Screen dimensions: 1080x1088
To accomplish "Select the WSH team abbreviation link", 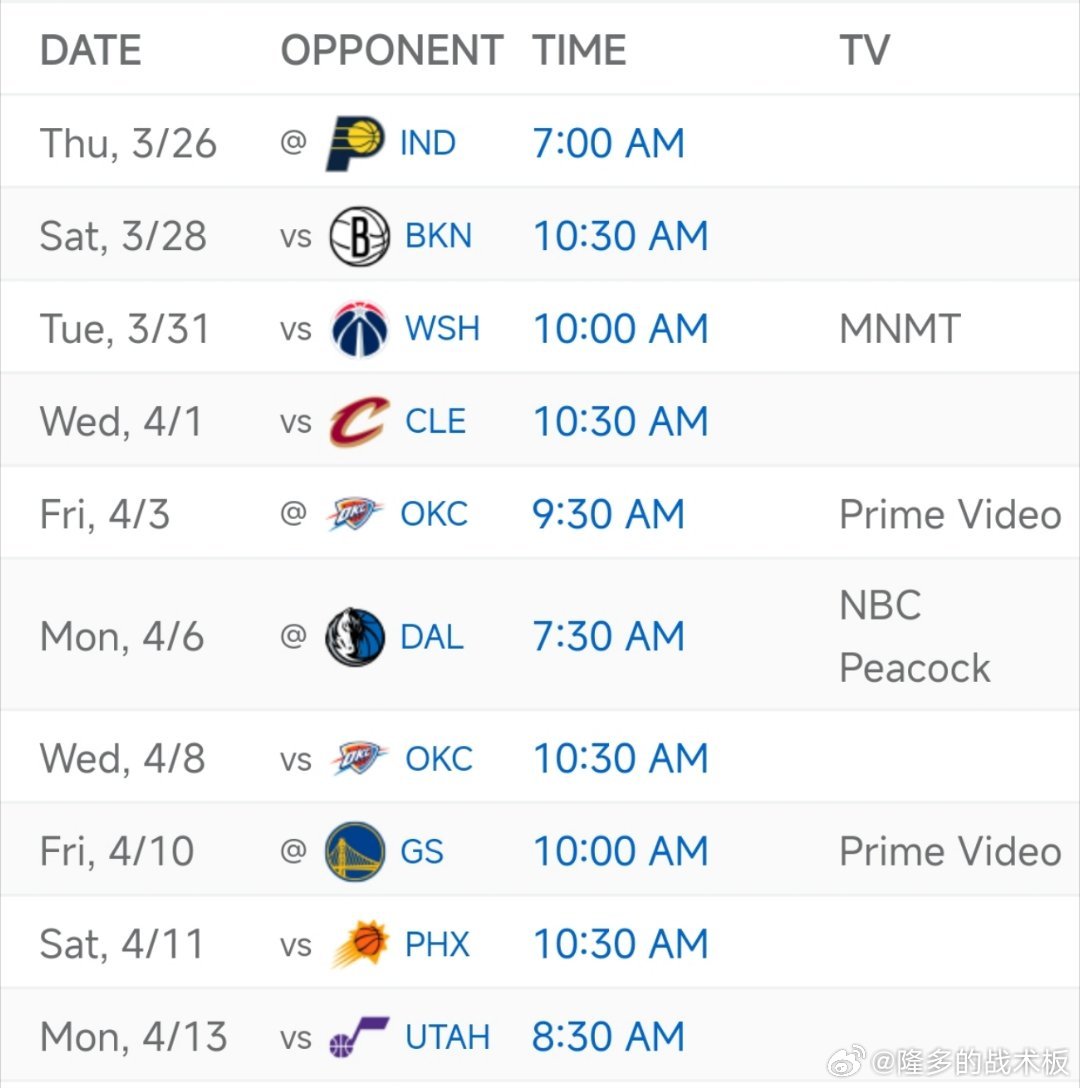I will point(442,329).
